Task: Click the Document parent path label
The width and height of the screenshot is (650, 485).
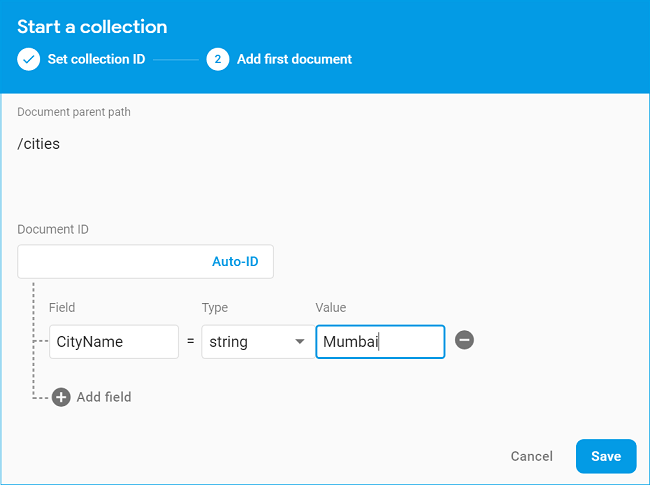Action: coord(74,112)
